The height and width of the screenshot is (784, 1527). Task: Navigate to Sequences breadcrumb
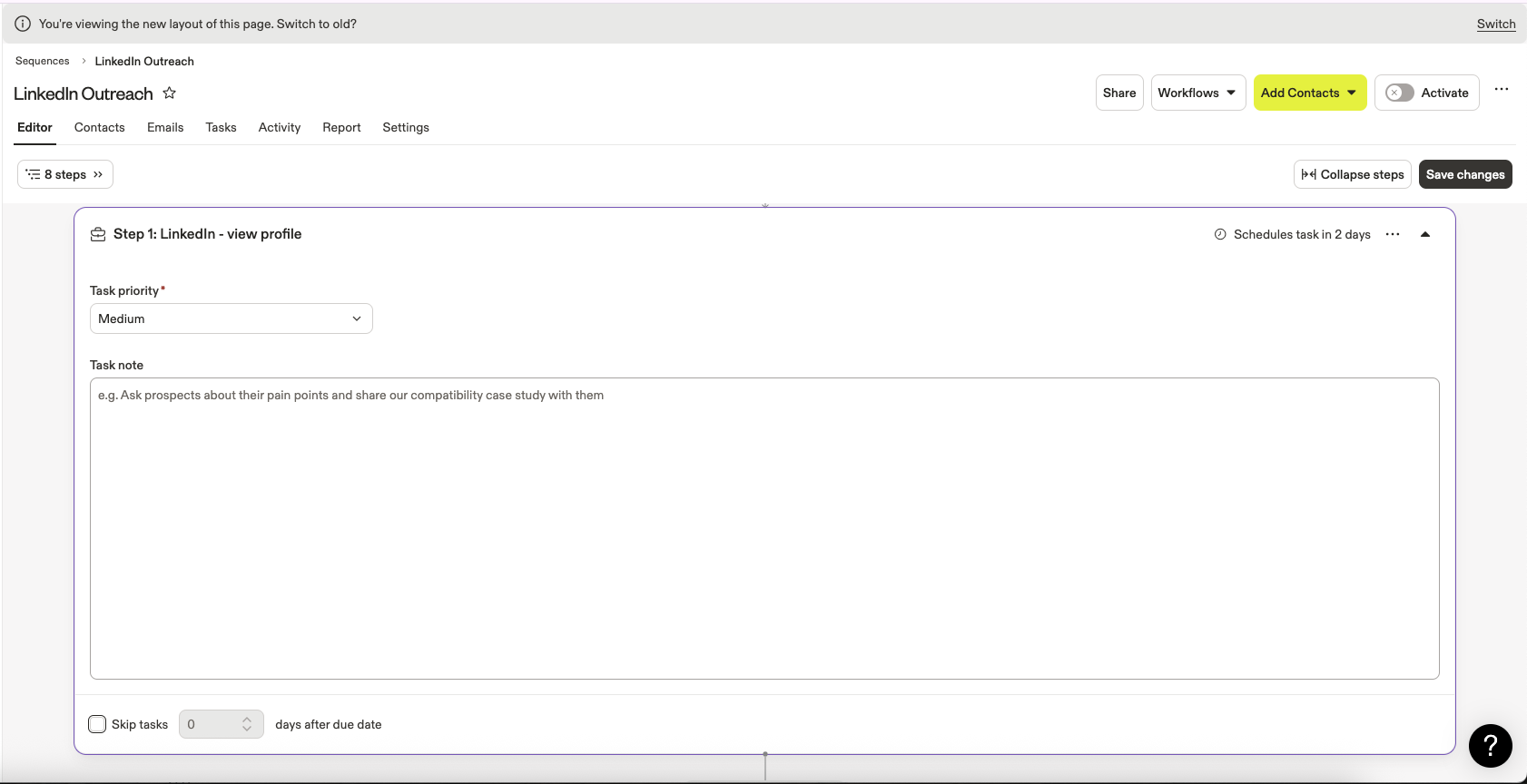click(43, 61)
